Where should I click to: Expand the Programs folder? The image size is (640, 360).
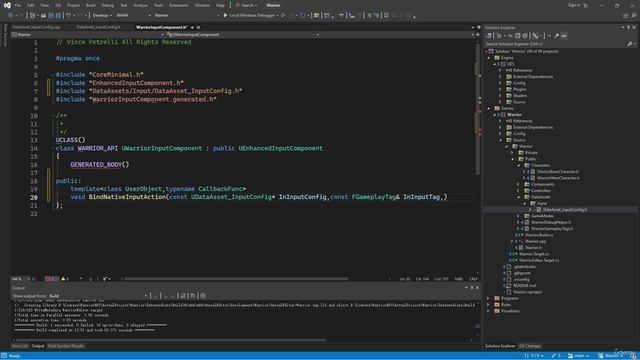pyautogui.click(x=489, y=298)
